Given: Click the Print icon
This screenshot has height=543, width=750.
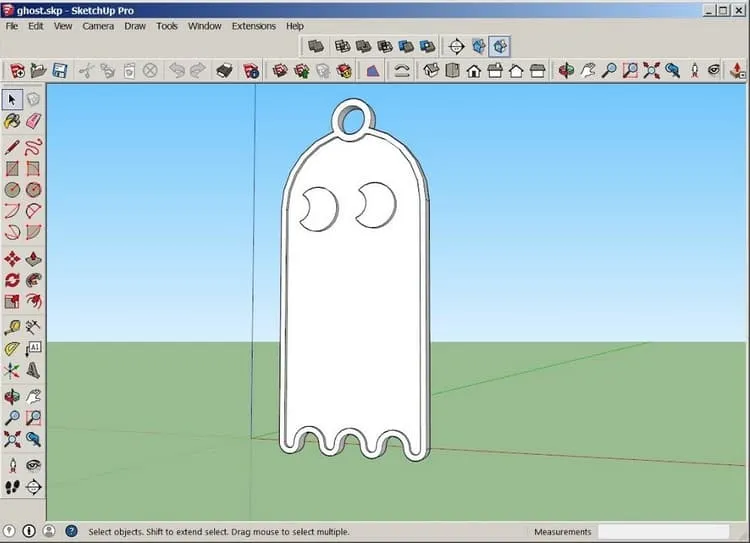Looking at the screenshot, I should 224,71.
